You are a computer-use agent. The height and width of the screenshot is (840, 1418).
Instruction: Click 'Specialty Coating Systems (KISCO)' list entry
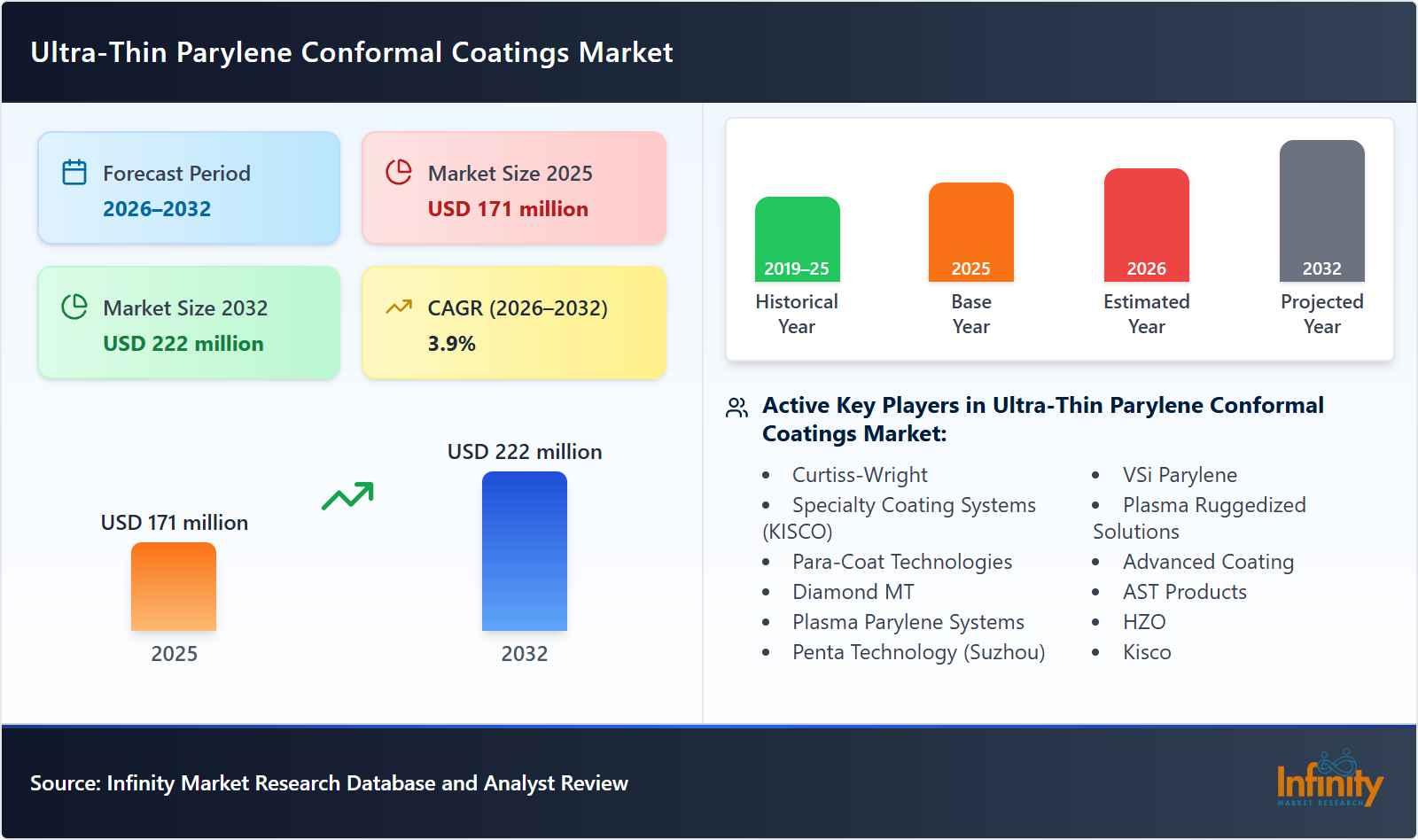(900, 518)
